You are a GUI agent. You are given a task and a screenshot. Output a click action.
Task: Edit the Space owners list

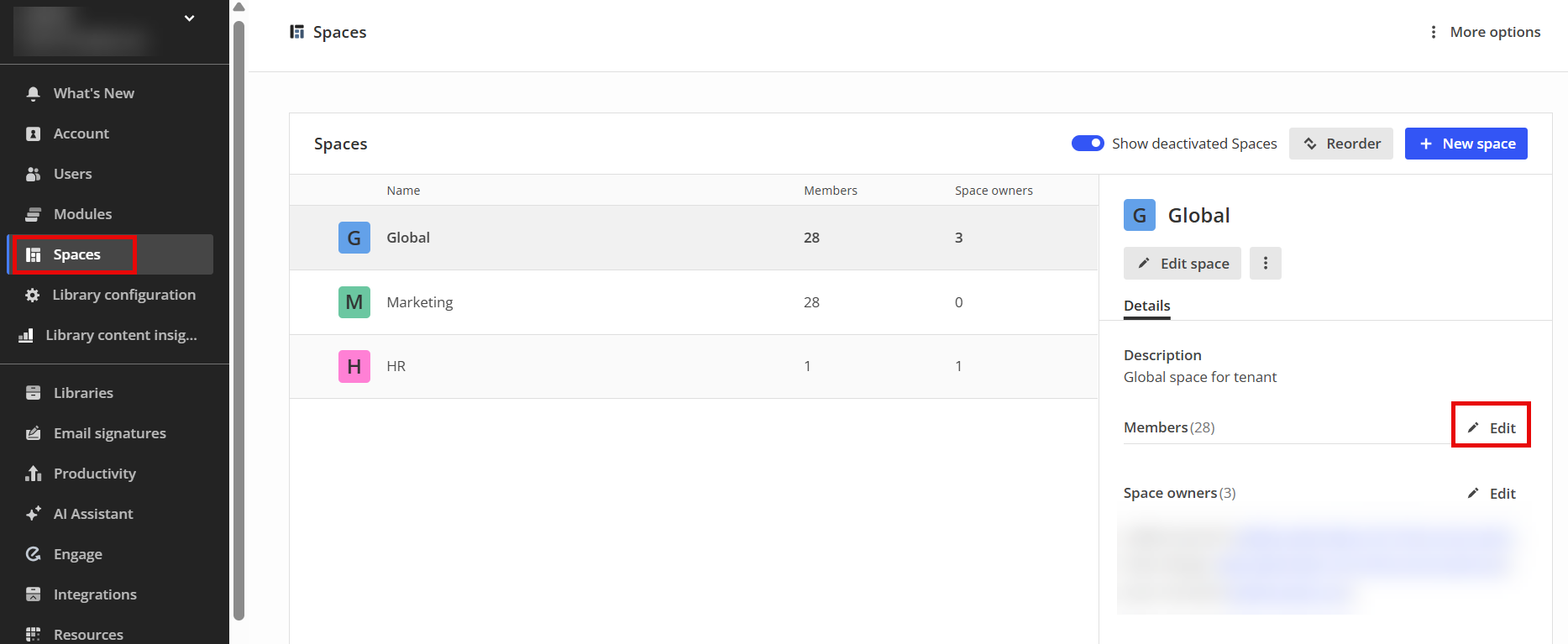(x=1492, y=494)
